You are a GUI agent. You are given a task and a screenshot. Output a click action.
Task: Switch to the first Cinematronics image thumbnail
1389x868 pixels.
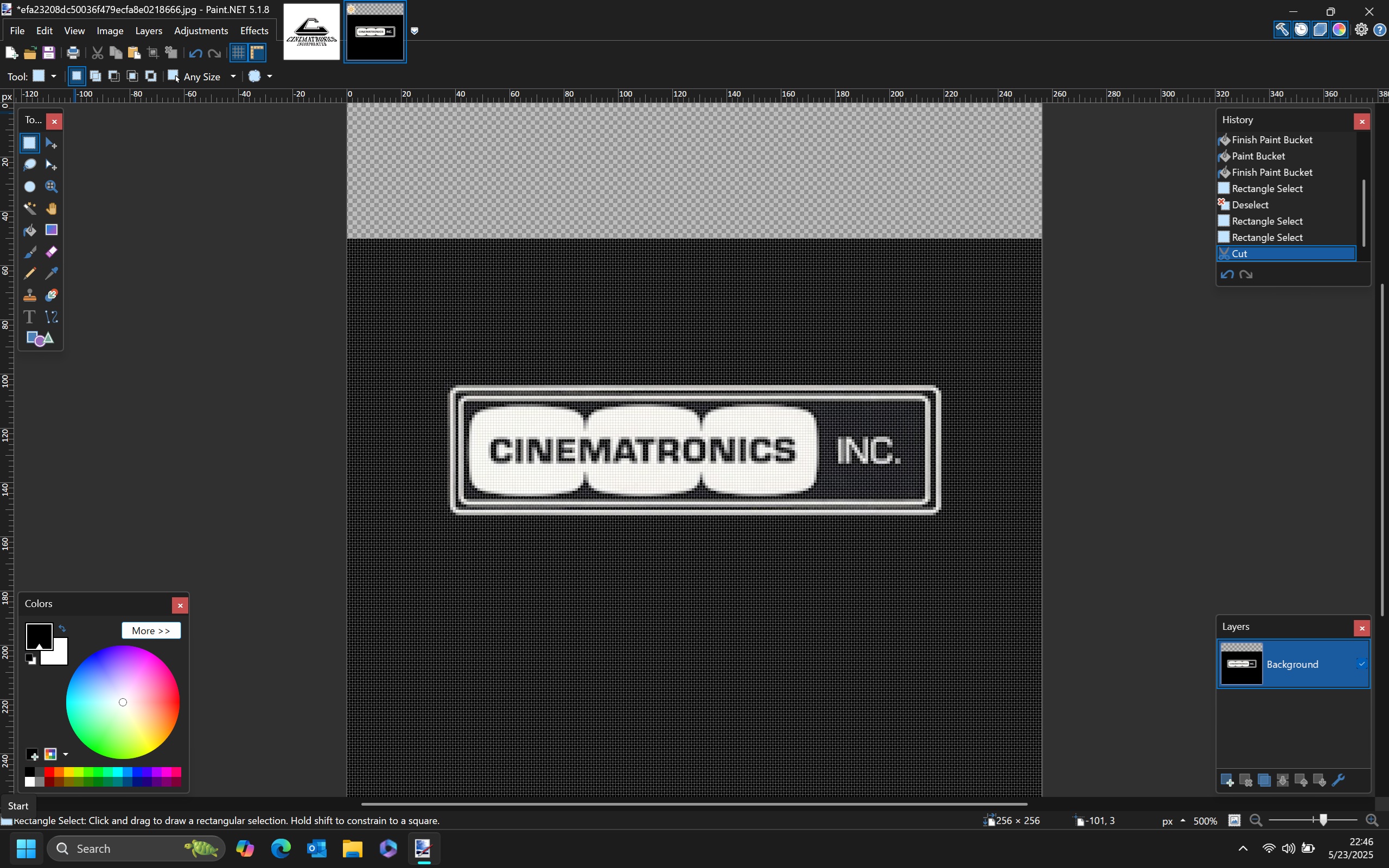[311, 32]
